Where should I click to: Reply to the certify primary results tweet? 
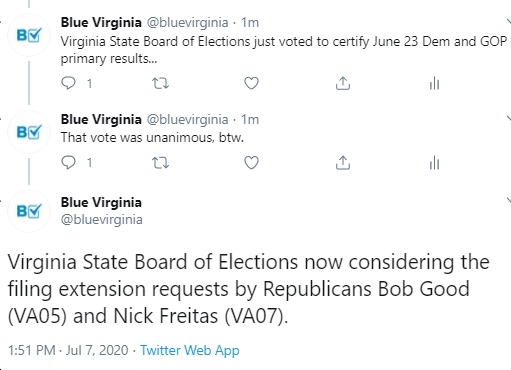pos(69,83)
